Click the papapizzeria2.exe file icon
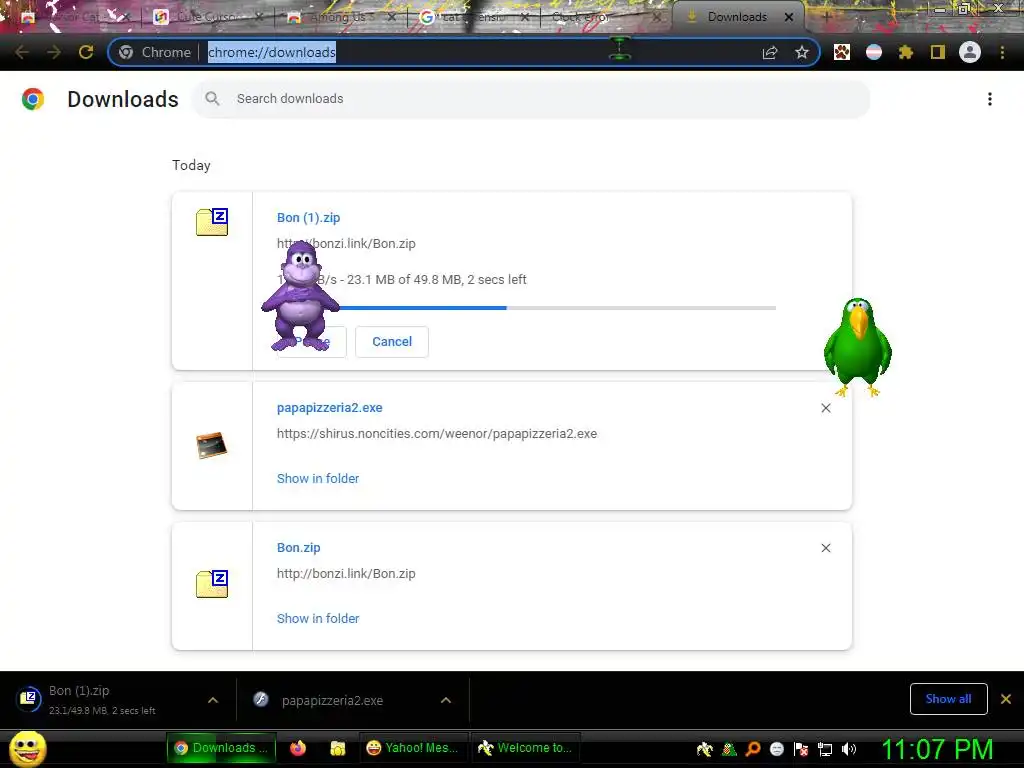The image size is (1024, 768). pyautogui.click(x=212, y=445)
